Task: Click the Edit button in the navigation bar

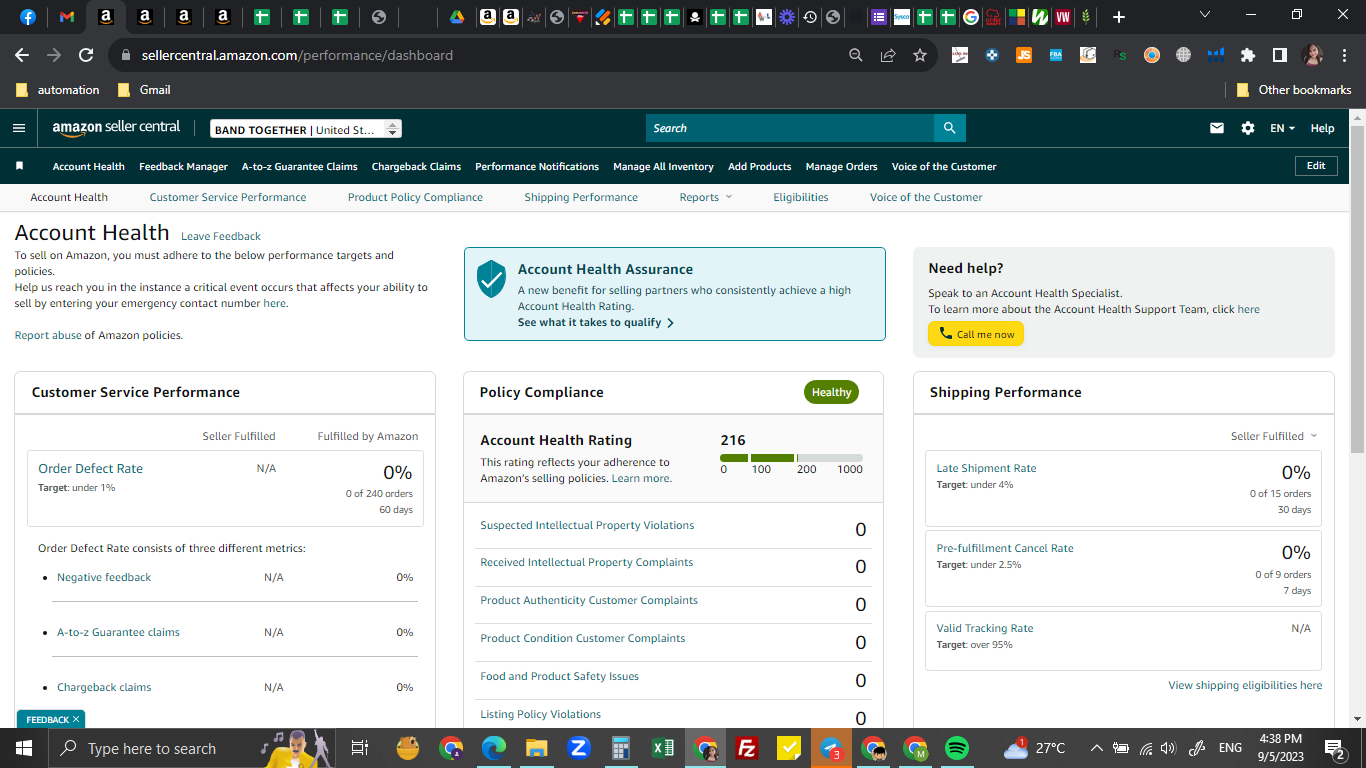Action: click(1316, 166)
